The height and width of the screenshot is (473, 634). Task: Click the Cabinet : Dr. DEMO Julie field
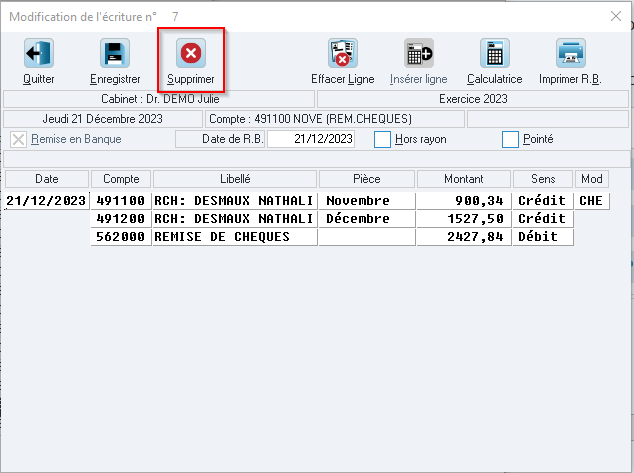[x=159, y=99]
